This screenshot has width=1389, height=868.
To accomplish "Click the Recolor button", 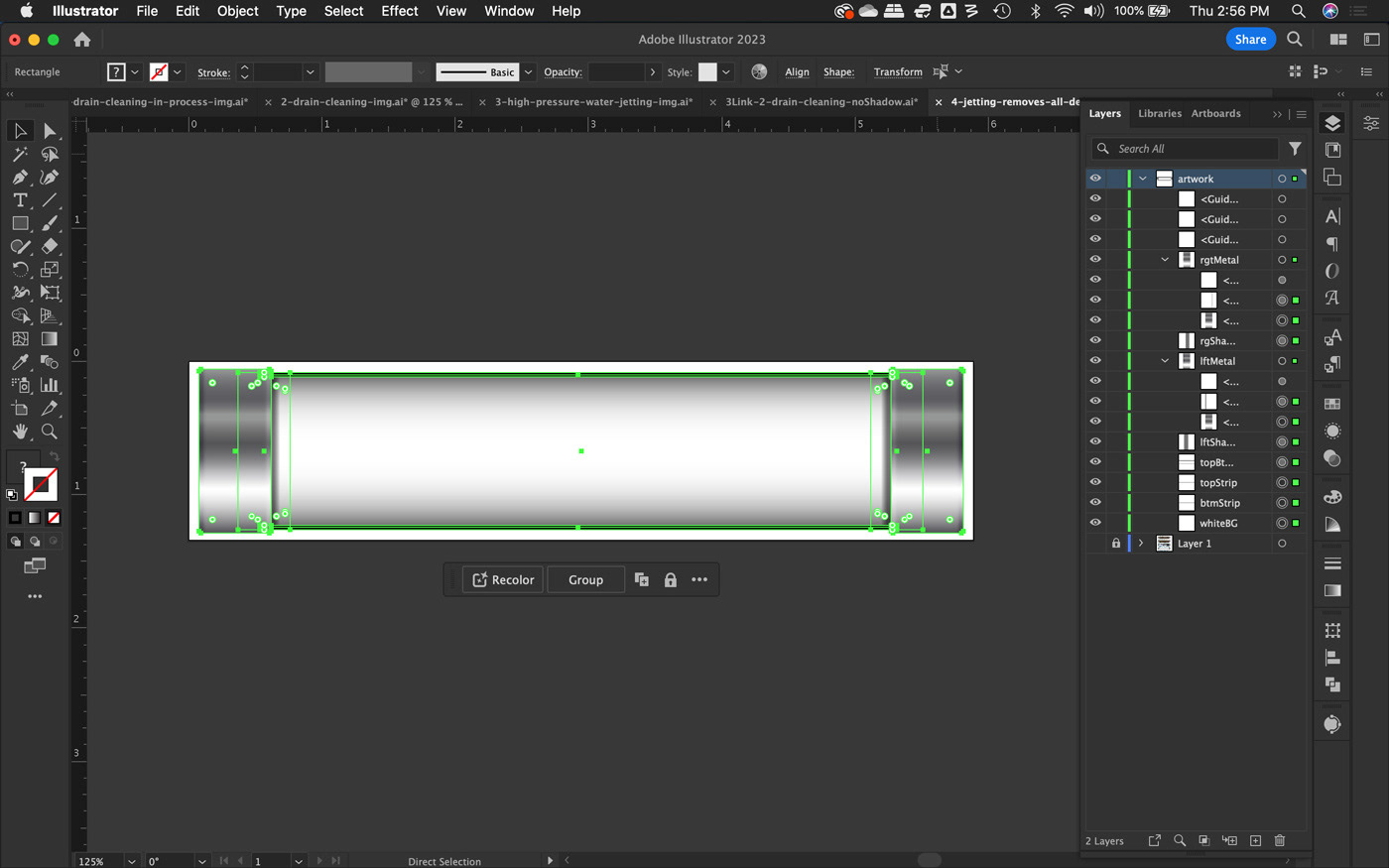I will 503,580.
